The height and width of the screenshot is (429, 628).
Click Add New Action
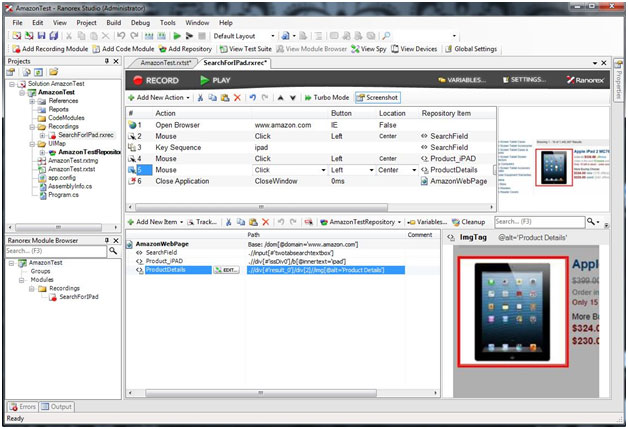click(x=159, y=97)
